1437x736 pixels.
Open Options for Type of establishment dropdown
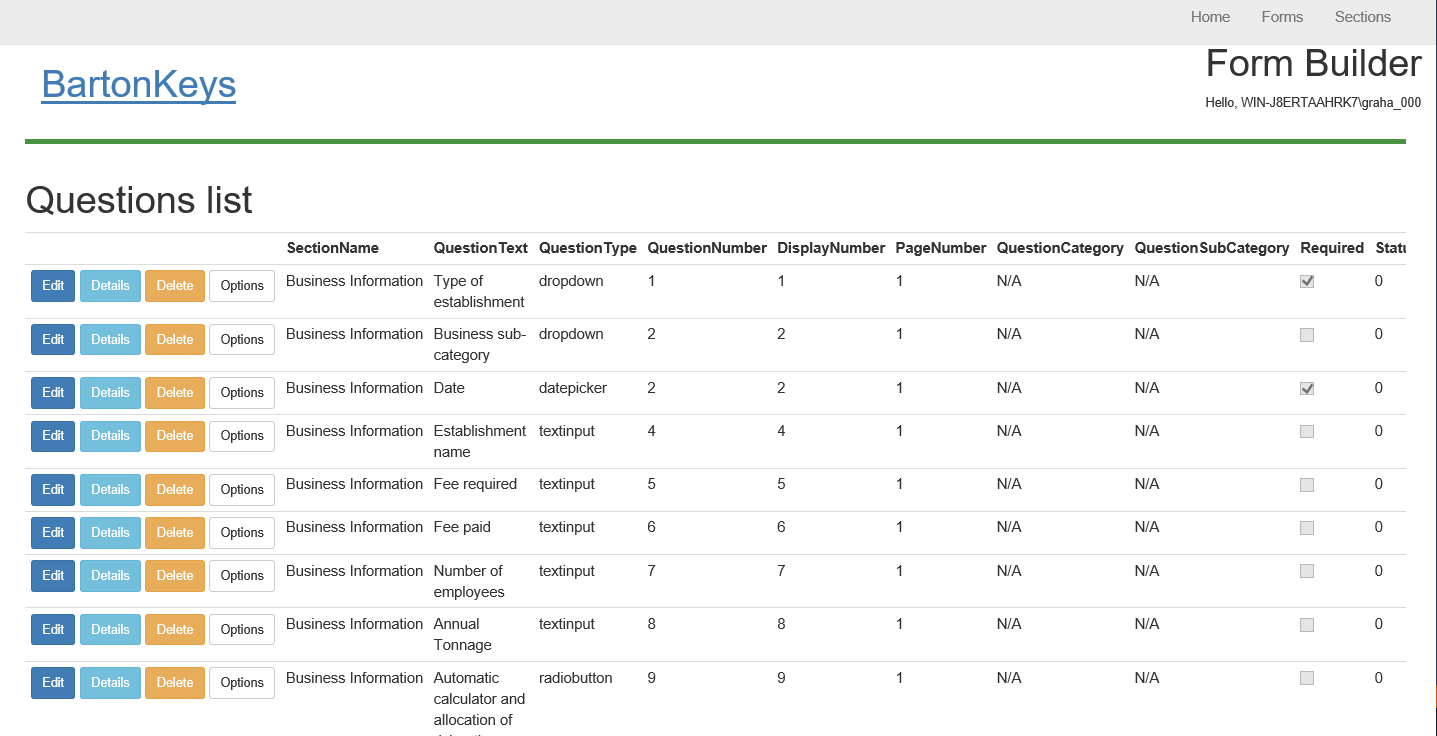coord(242,286)
